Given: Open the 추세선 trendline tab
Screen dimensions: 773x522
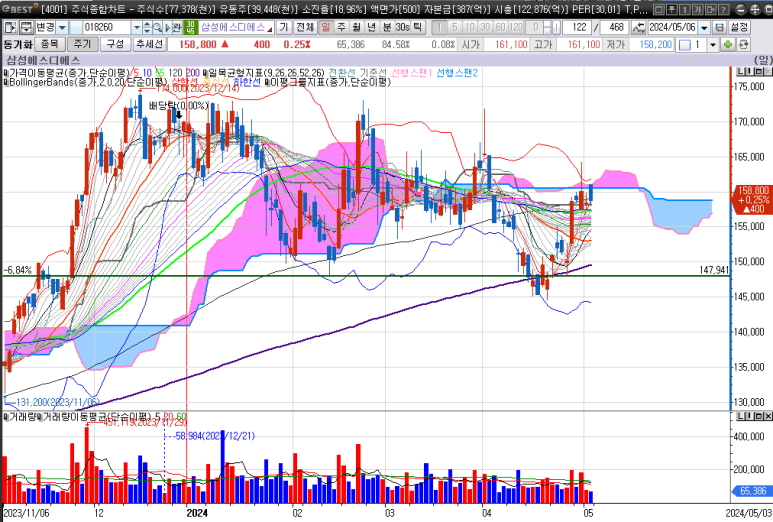Looking at the screenshot, I should click(x=148, y=44).
